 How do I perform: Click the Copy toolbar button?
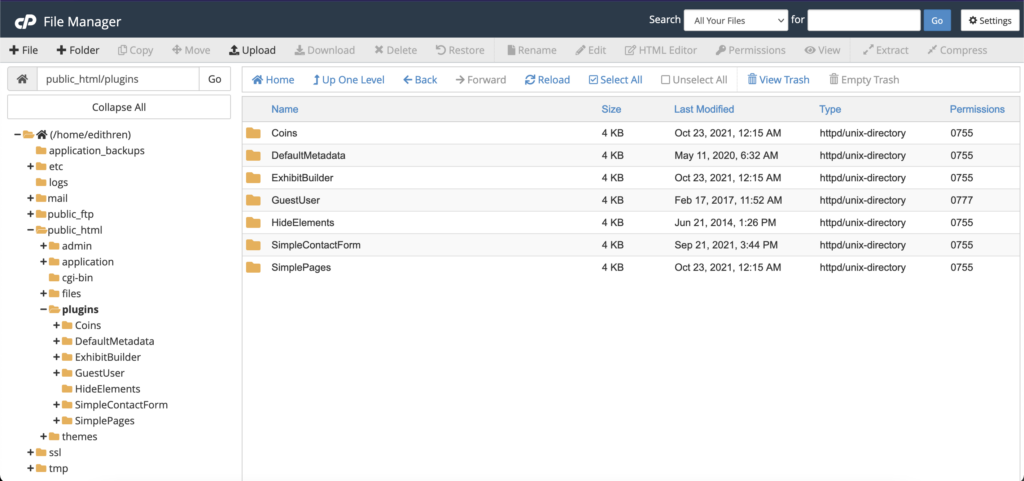[x=135, y=50]
